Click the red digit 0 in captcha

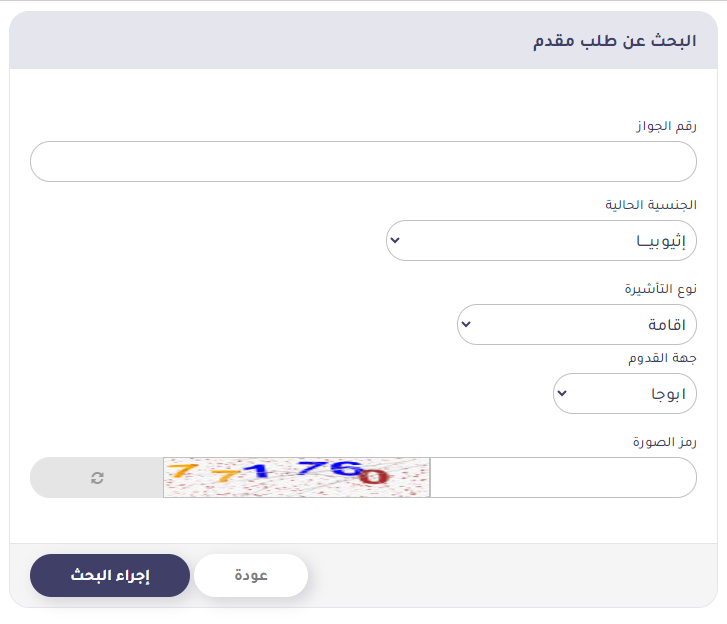pyautogui.click(x=373, y=478)
